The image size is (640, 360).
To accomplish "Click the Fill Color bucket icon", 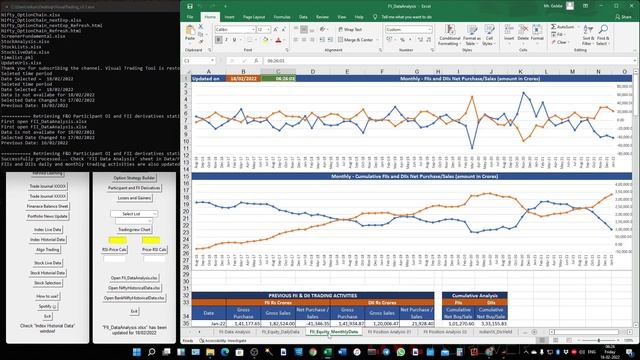I will pos(265,40).
